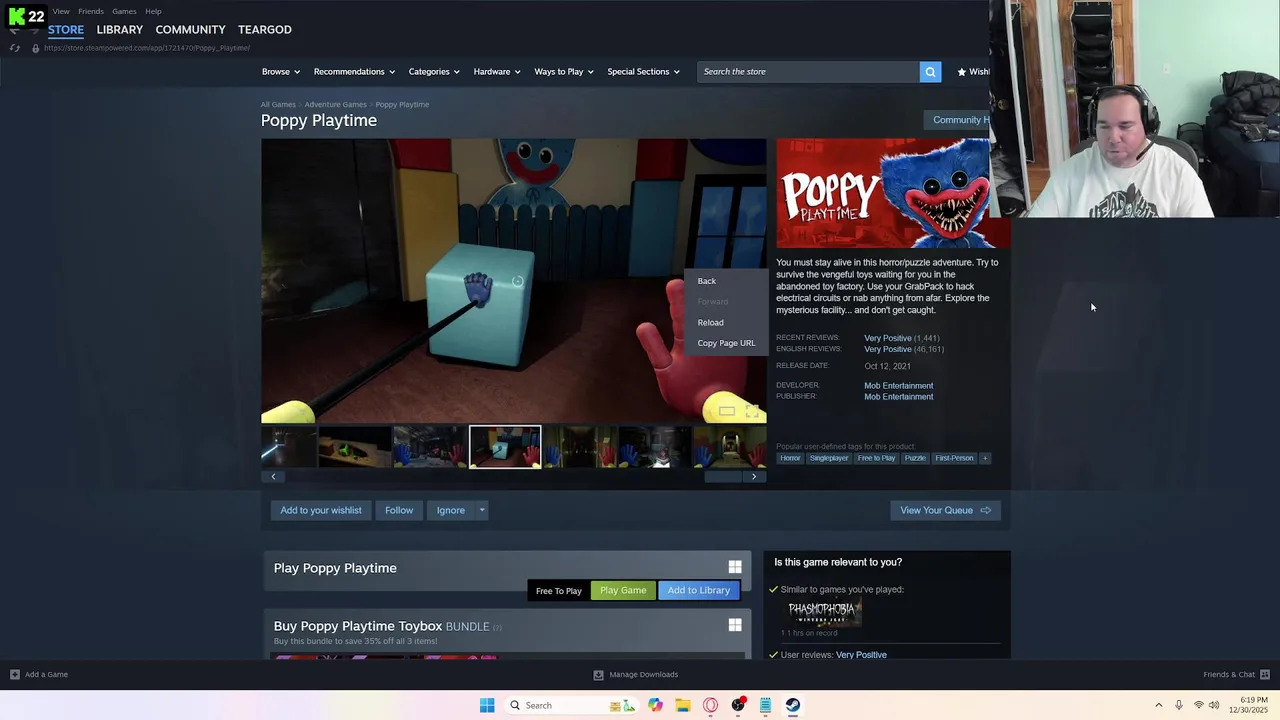Click the fullscreen icon on the screenshot viewer
1280x720 pixels.
coord(752,411)
